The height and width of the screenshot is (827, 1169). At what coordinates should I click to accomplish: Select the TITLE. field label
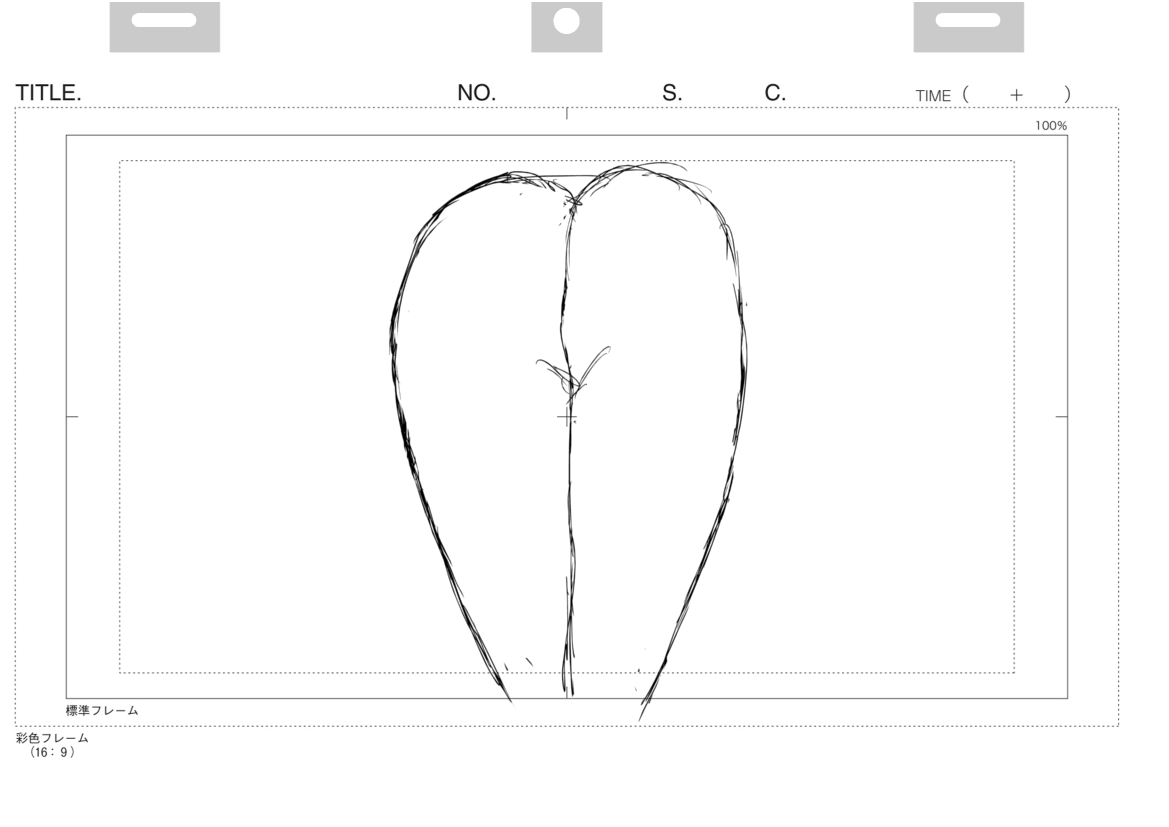[x=48, y=93]
